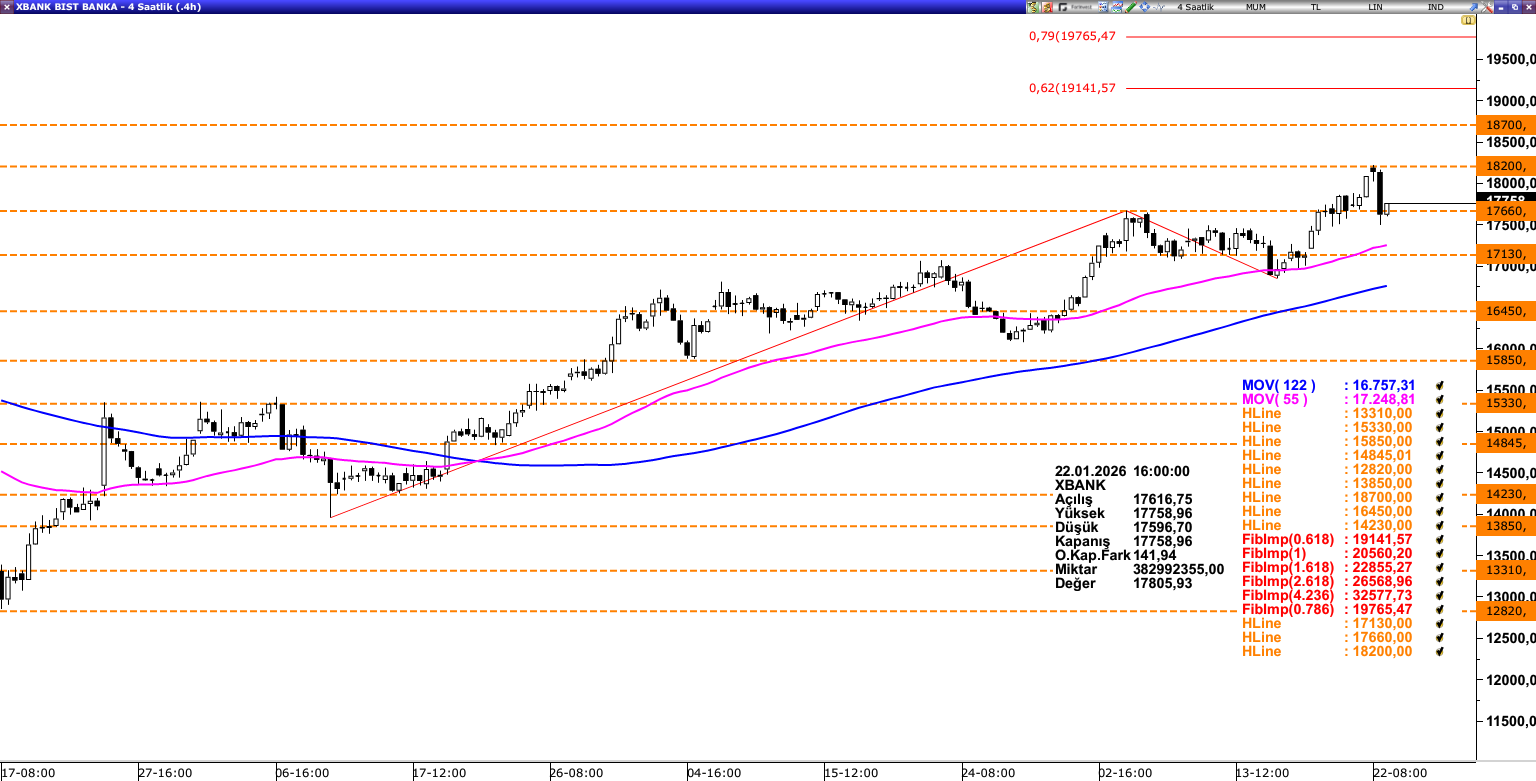Screen dimensions: 1536x781
Task: Open the 4 Saatlik timeframe selector
Action: (x=1195, y=7)
